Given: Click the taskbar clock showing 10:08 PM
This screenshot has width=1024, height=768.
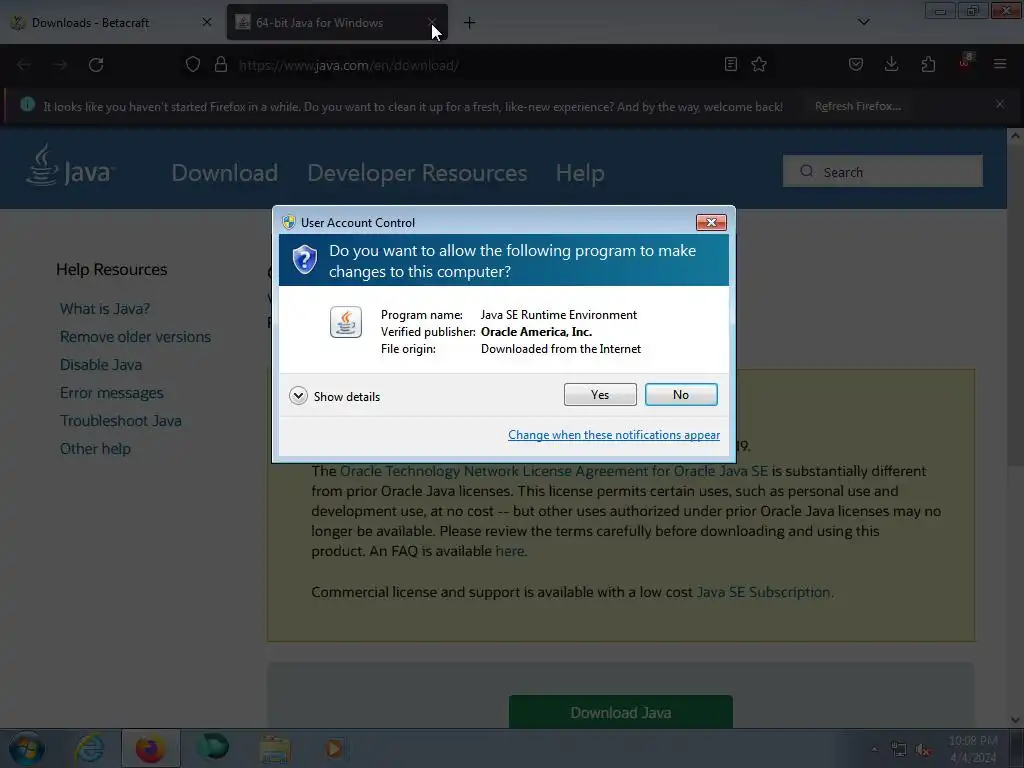Looking at the screenshot, I should (973, 749).
